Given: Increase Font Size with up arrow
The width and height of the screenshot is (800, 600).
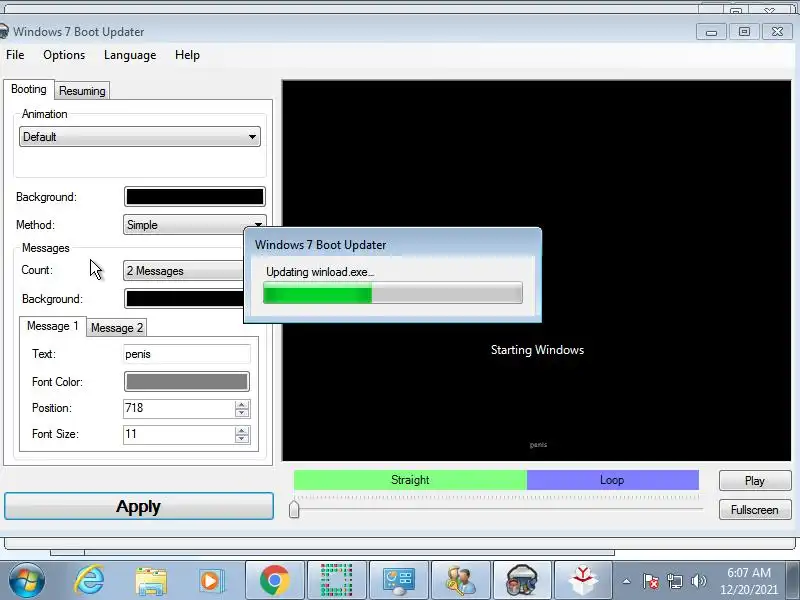Looking at the screenshot, I should click(x=242, y=430).
